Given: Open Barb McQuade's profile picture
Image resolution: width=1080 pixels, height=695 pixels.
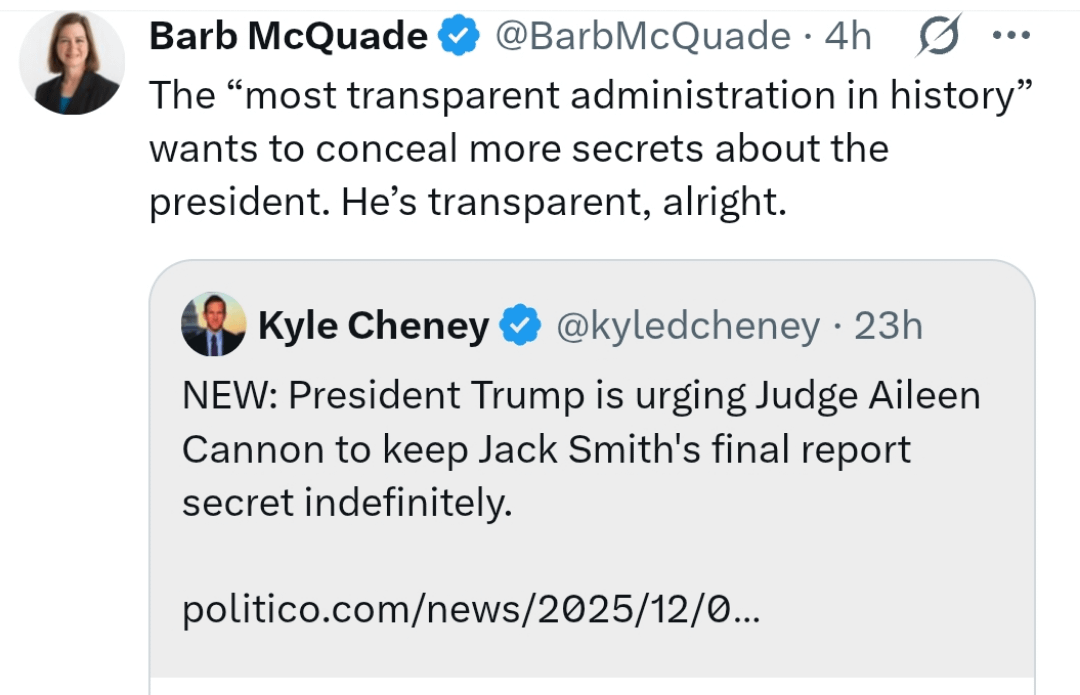Looking at the screenshot, I should pyautogui.click(x=72, y=63).
